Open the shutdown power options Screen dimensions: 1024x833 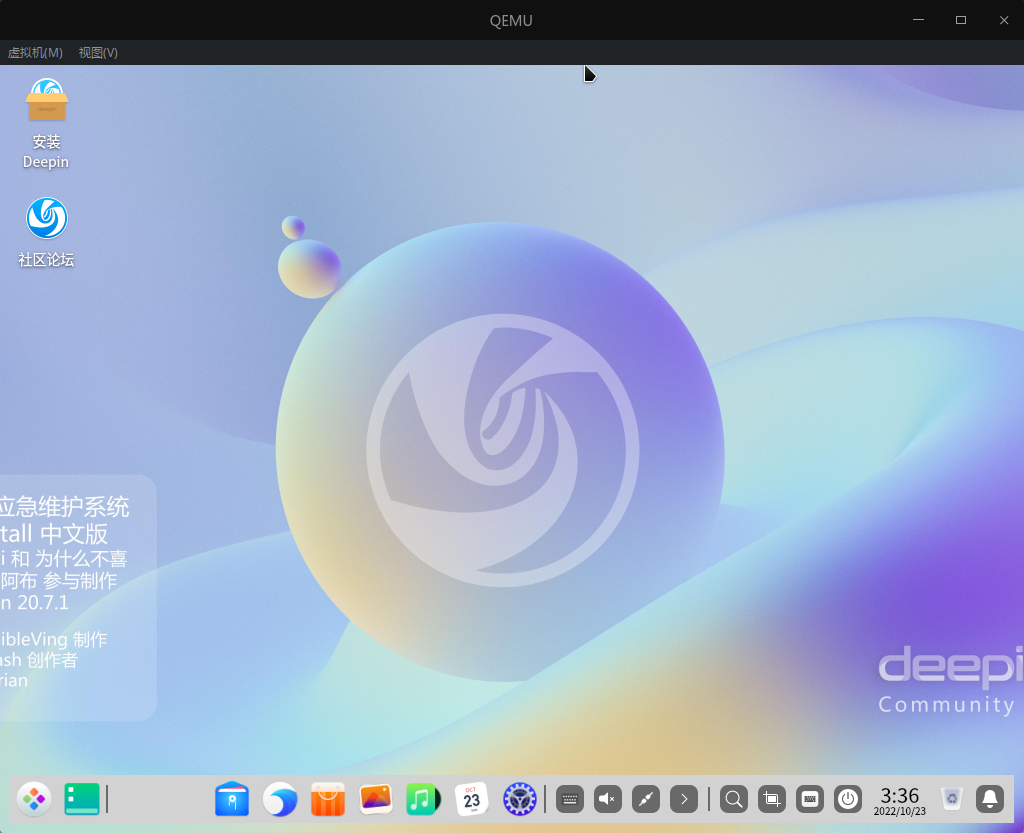click(847, 799)
